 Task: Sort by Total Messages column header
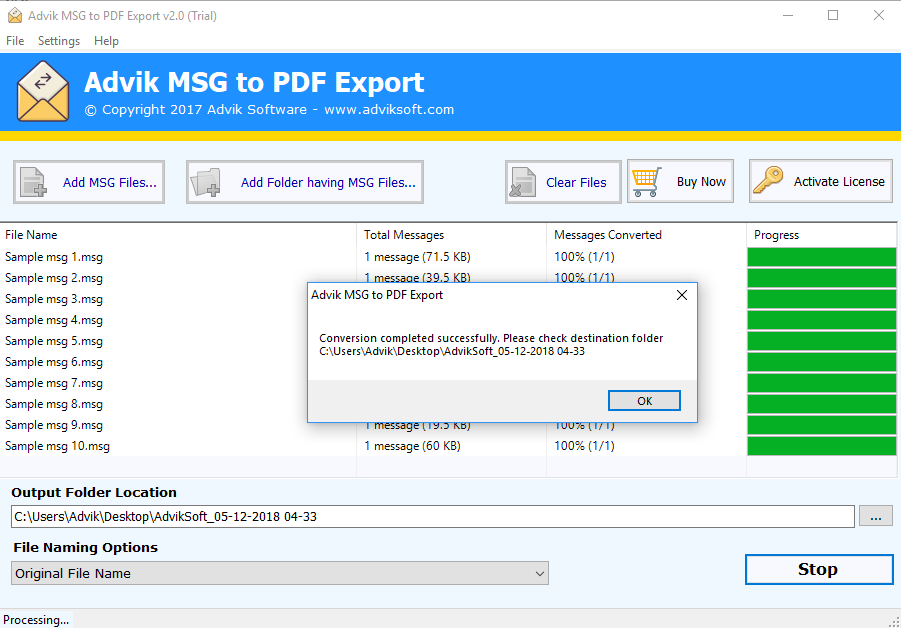point(451,235)
